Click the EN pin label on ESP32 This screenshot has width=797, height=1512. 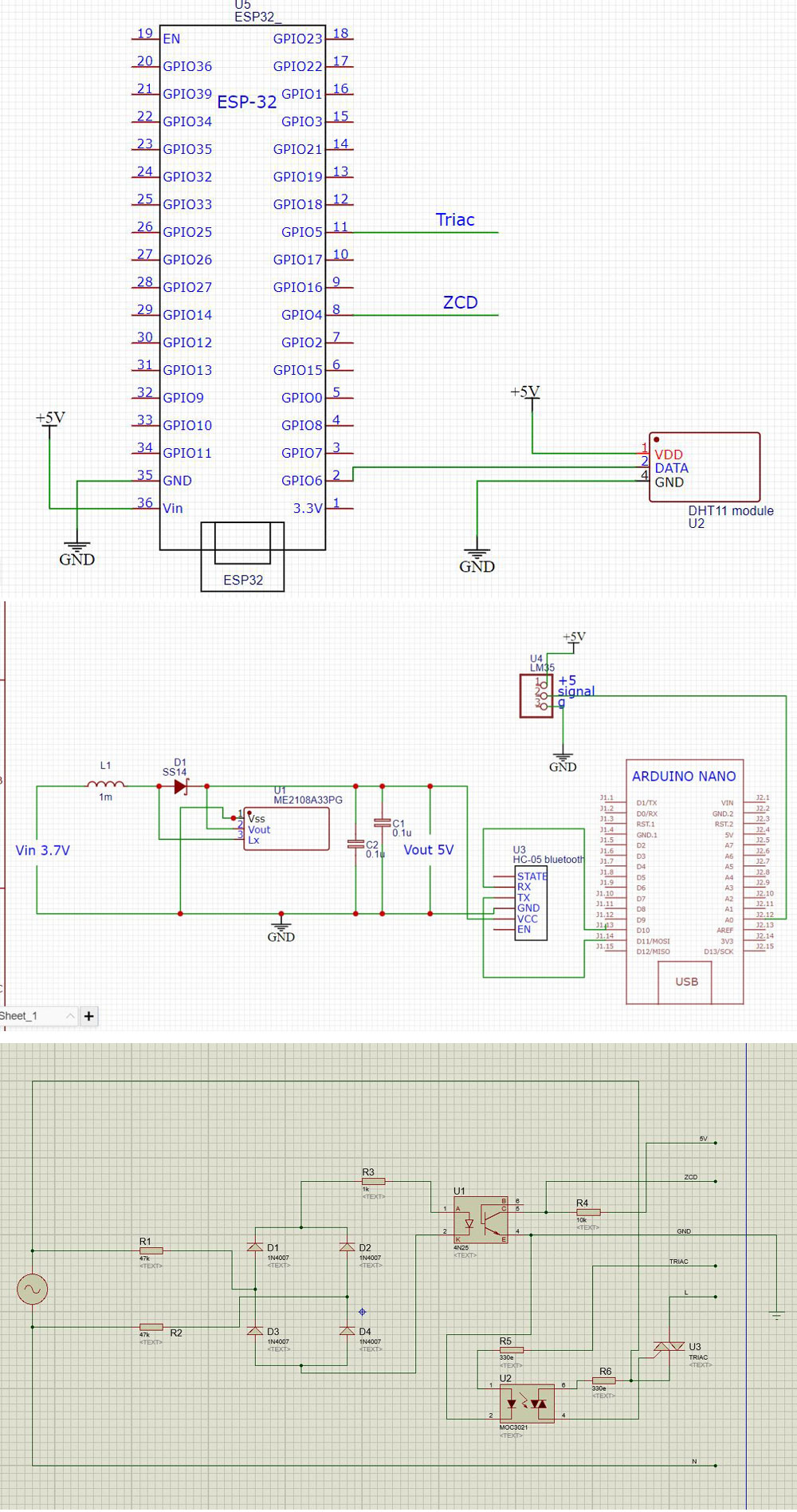click(x=171, y=39)
